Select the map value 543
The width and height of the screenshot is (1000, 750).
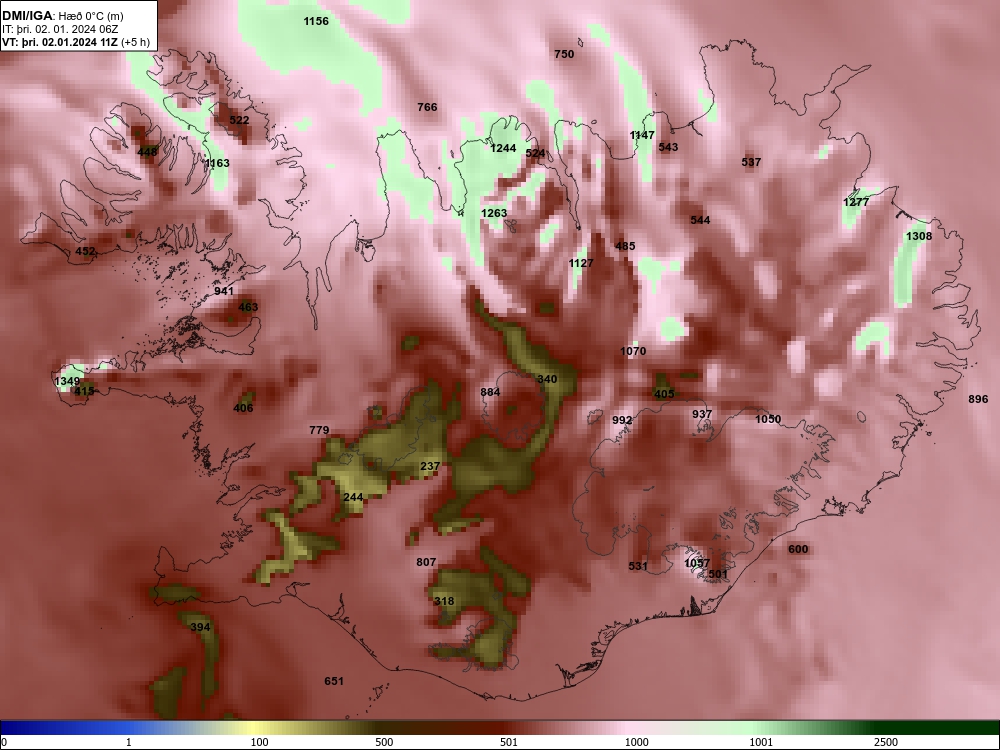point(668,147)
